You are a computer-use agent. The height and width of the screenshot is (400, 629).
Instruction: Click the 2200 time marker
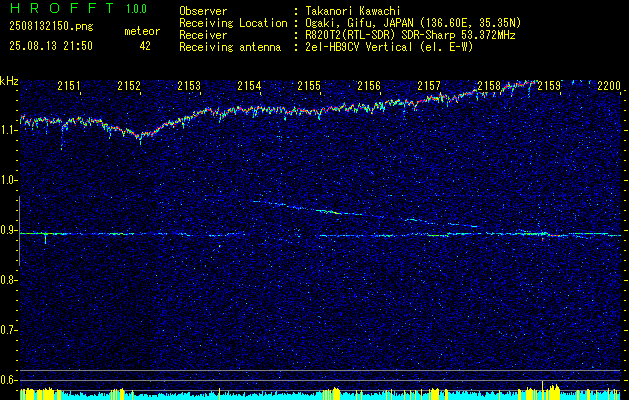tap(609, 85)
